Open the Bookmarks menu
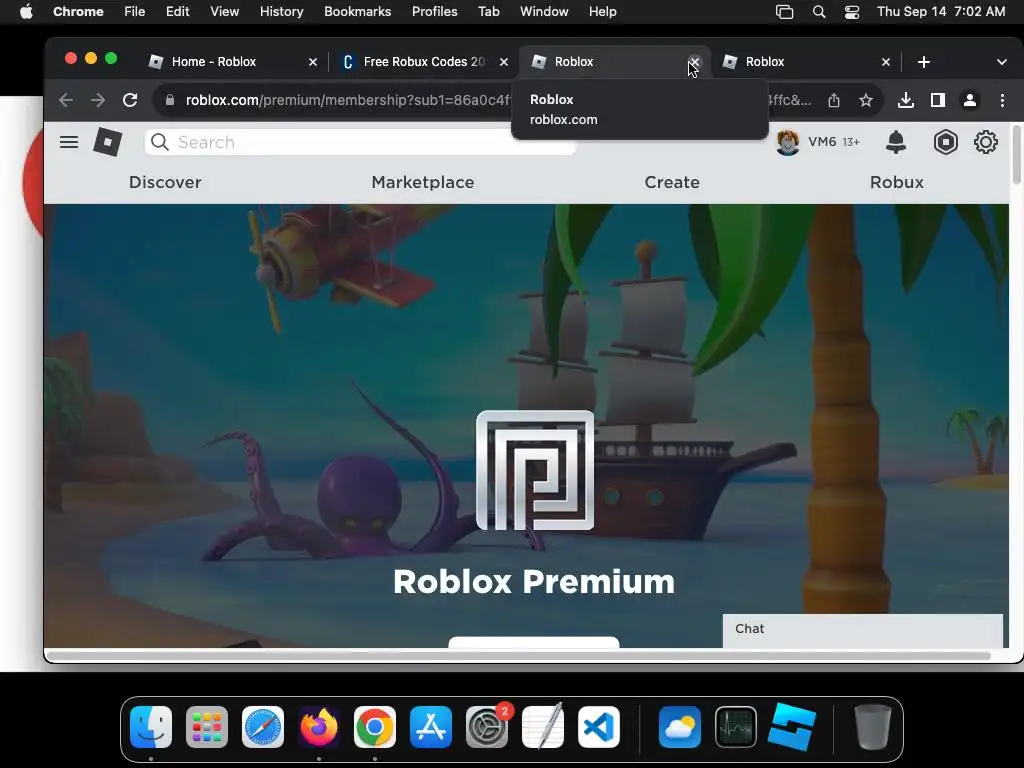Viewport: 1024px width, 768px height. pos(357,12)
